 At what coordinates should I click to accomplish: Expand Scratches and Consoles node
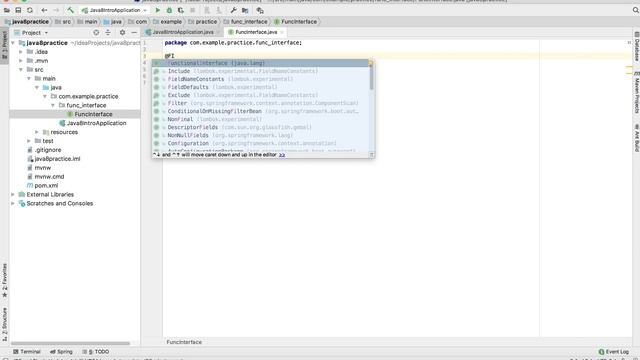click(13, 204)
